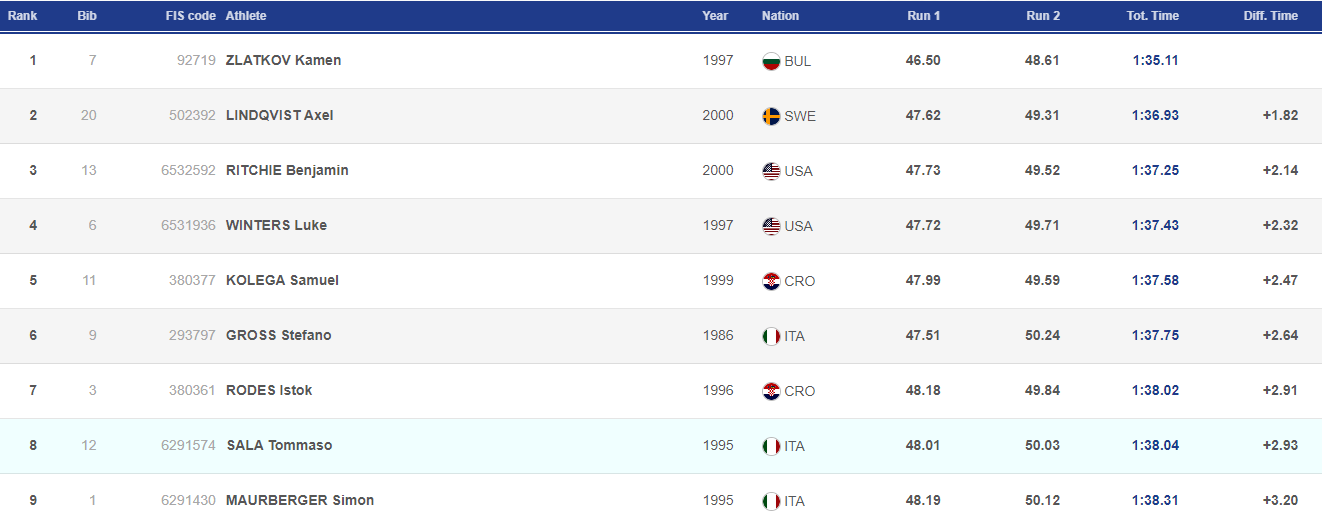Sort by the Rank column header
1322x527 pixels.
point(22,16)
